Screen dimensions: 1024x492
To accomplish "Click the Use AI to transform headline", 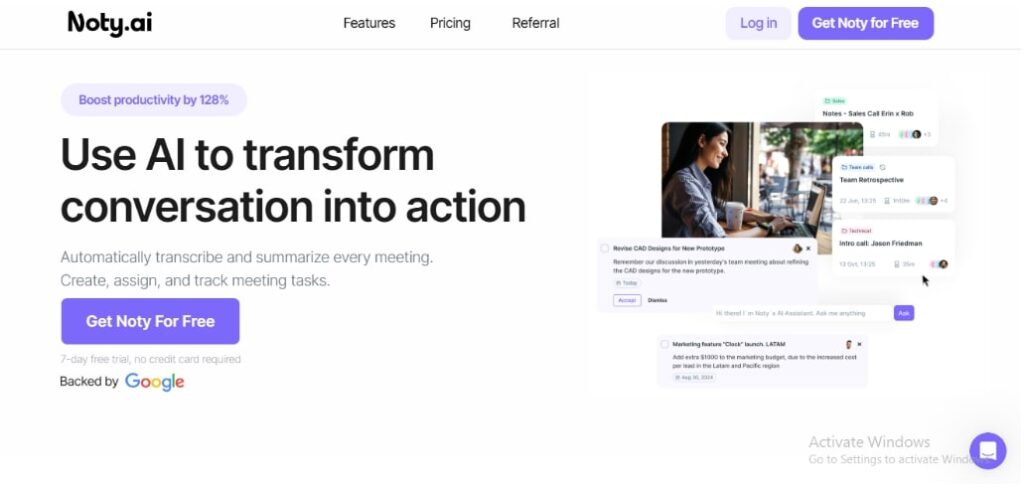I will tap(293, 180).
